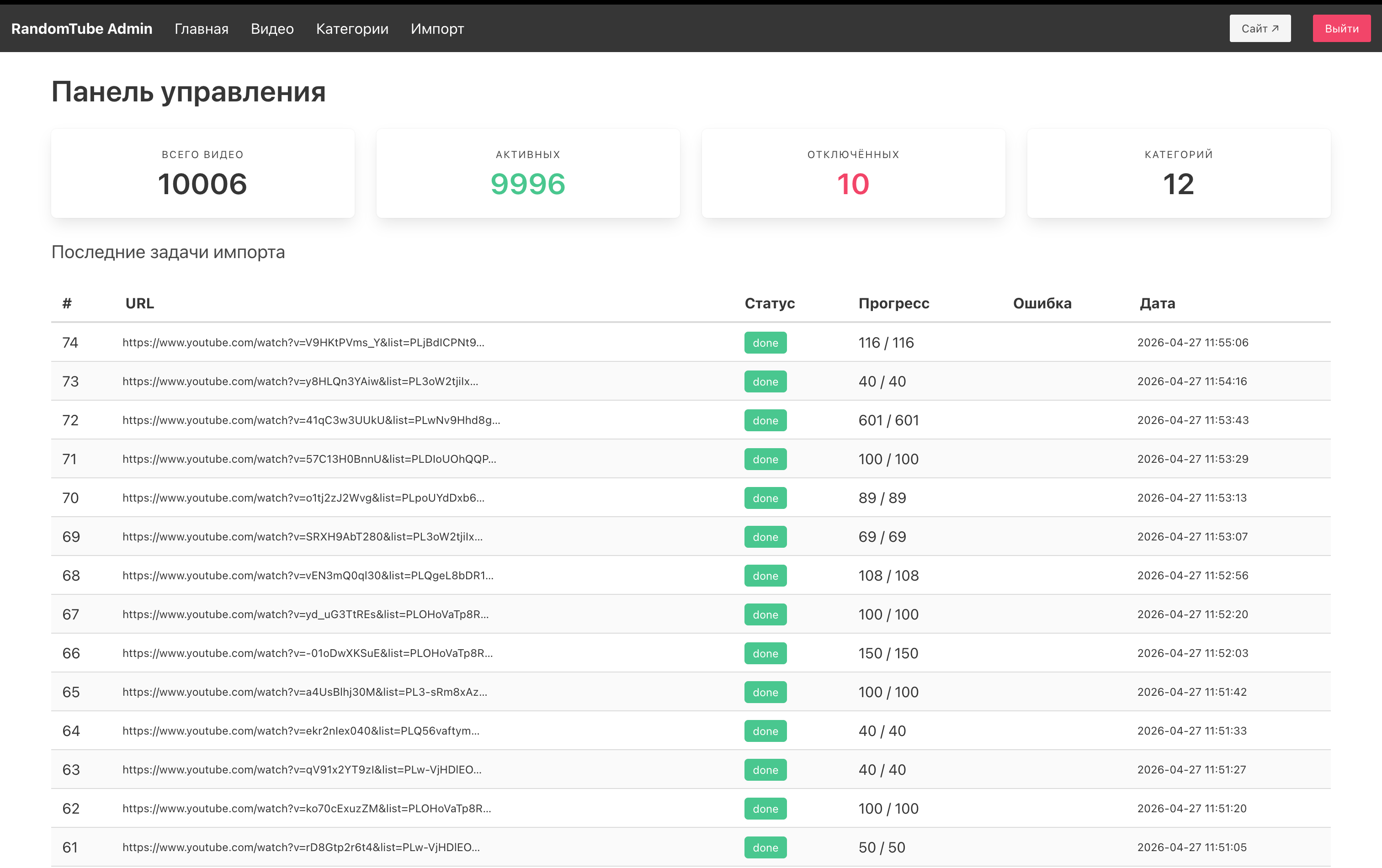1382x868 pixels.
Task: Go to the Главная menu item
Action: click(202, 29)
